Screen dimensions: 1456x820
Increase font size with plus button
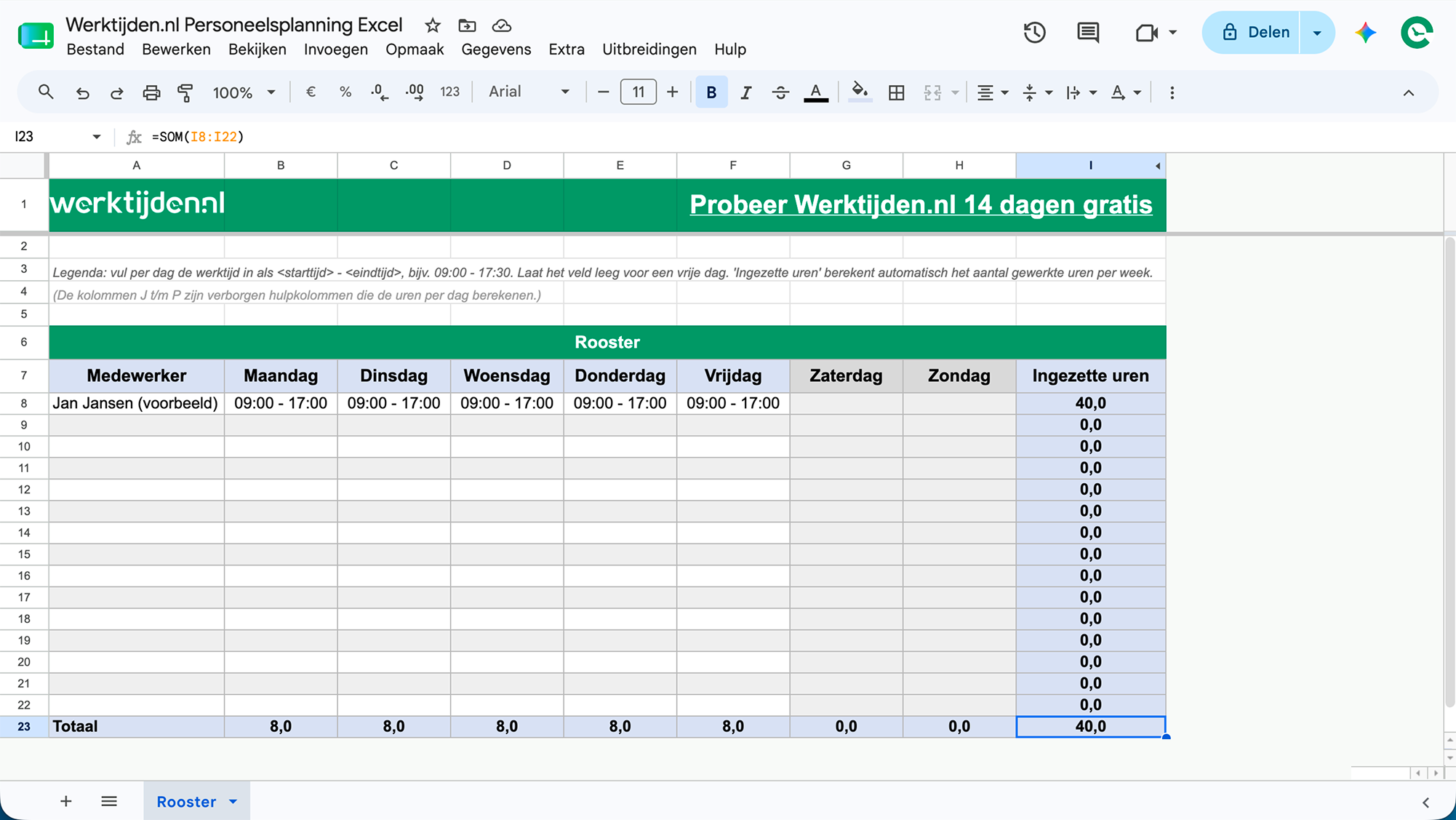[x=673, y=92]
